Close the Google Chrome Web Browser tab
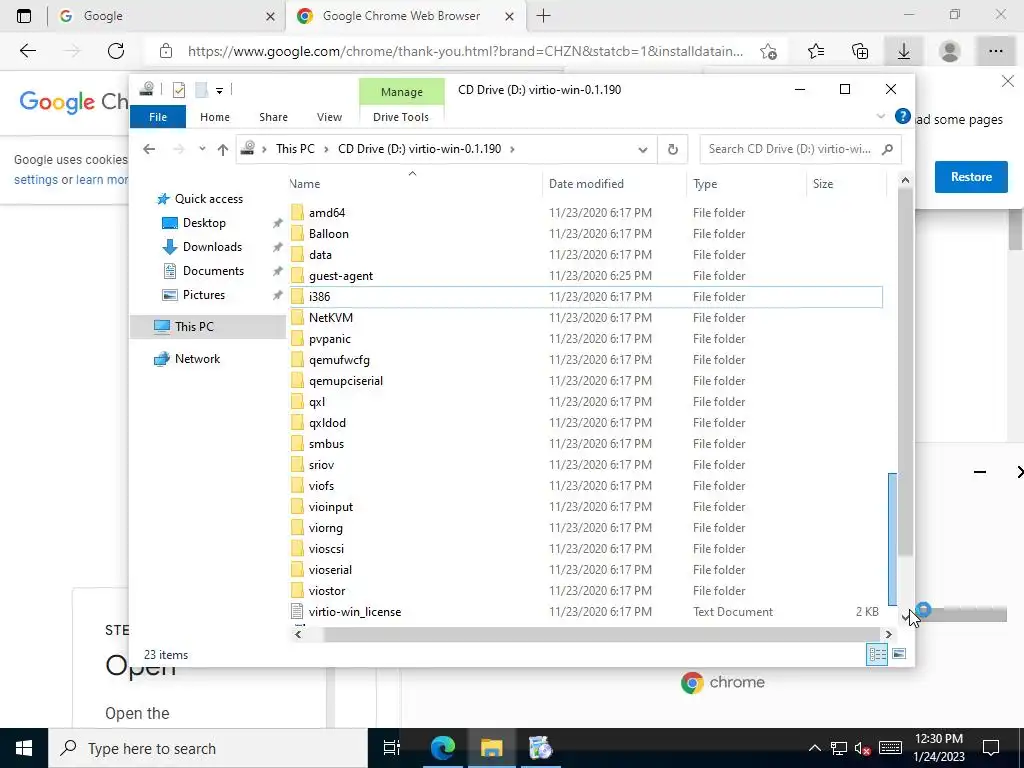1024x768 pixels. [x=510, y=16]
